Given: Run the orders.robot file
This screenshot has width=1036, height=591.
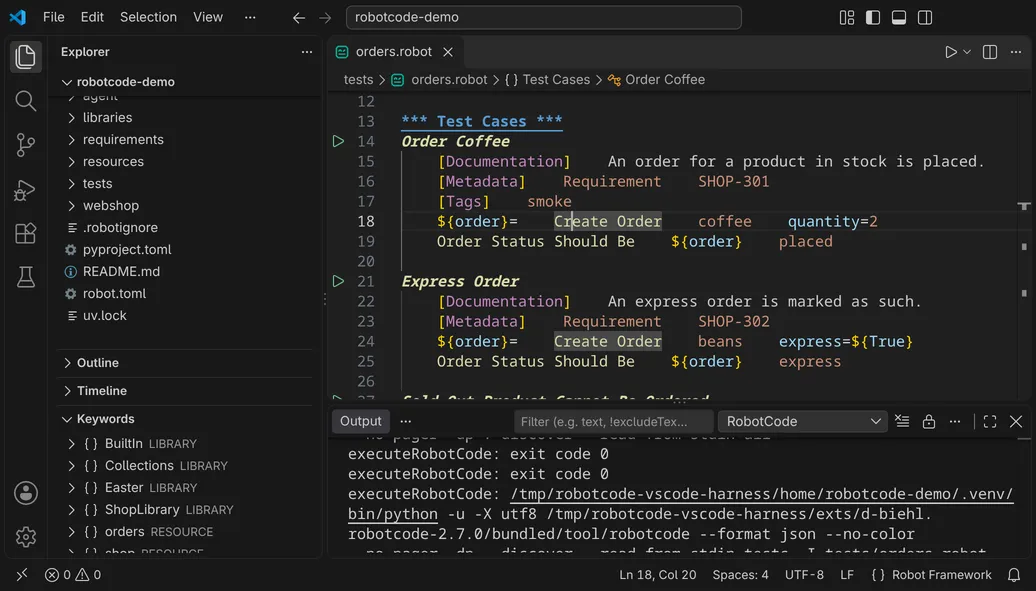Looking at the screenshot, I should click(x=950, y=52).
